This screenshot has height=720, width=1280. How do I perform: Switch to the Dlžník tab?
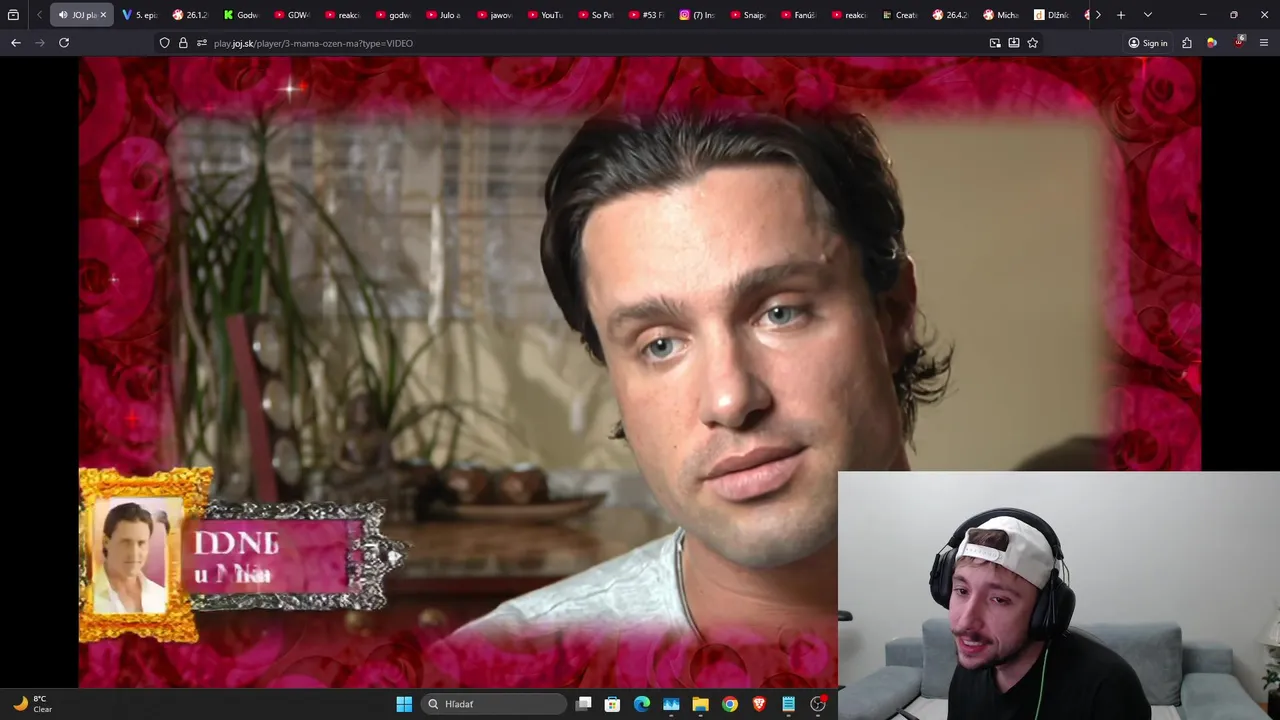pyautogui.click(x=1053, y=15)
